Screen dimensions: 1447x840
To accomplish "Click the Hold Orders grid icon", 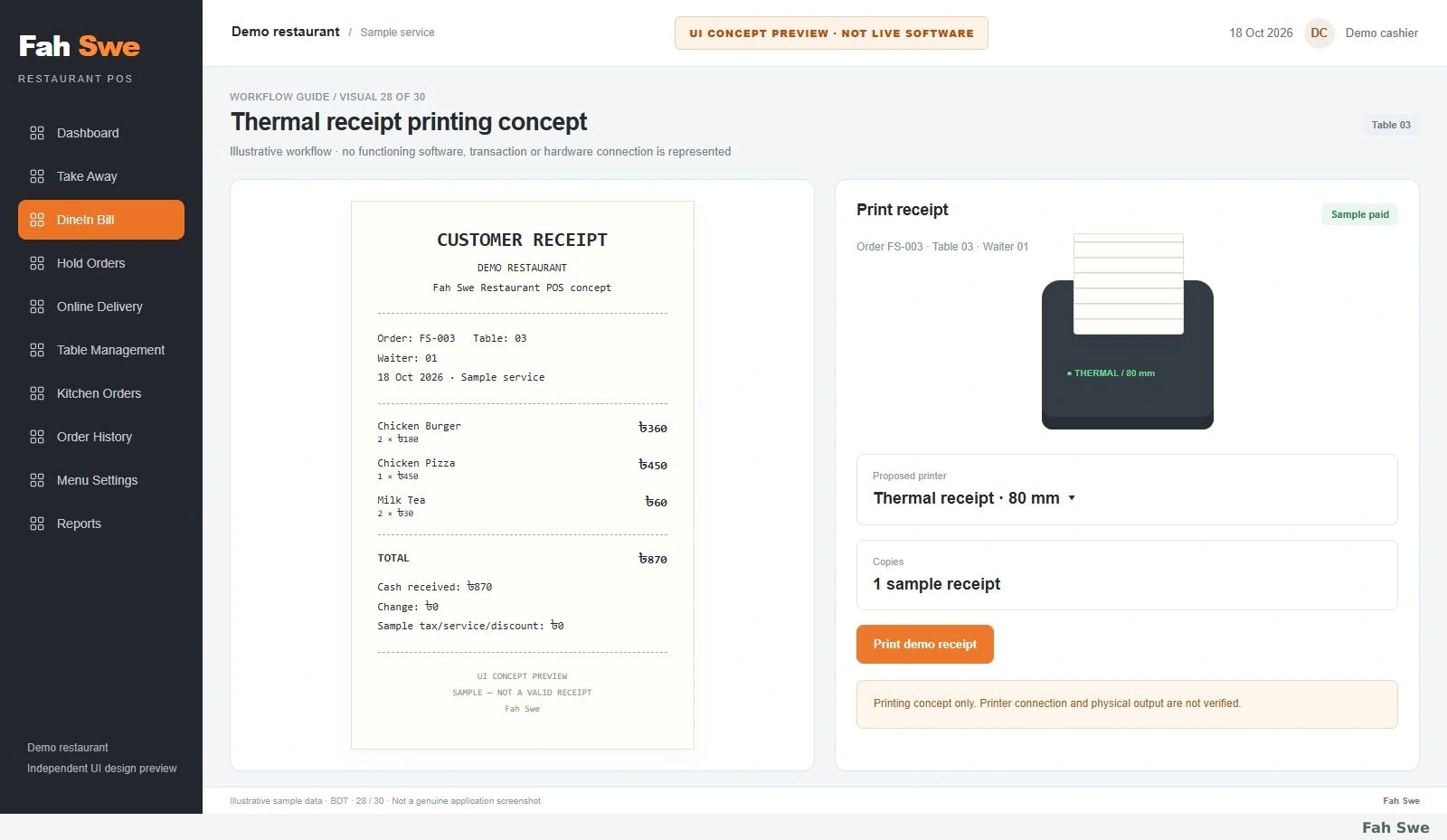I will pyautogui.click(x=37, y=263).
